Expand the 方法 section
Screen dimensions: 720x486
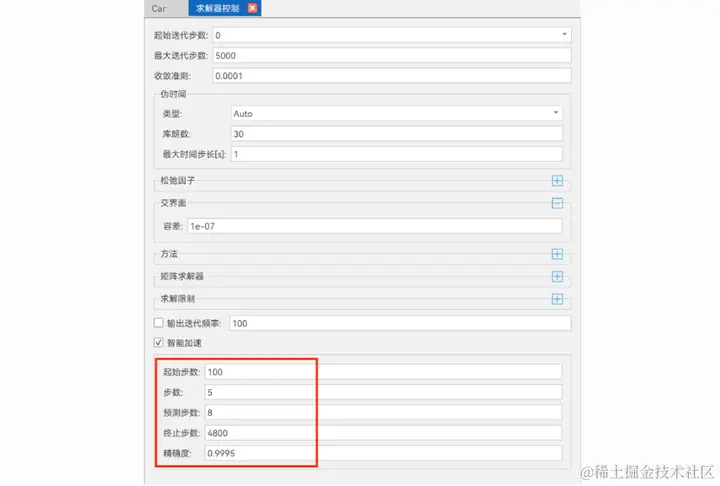[557, 254]
